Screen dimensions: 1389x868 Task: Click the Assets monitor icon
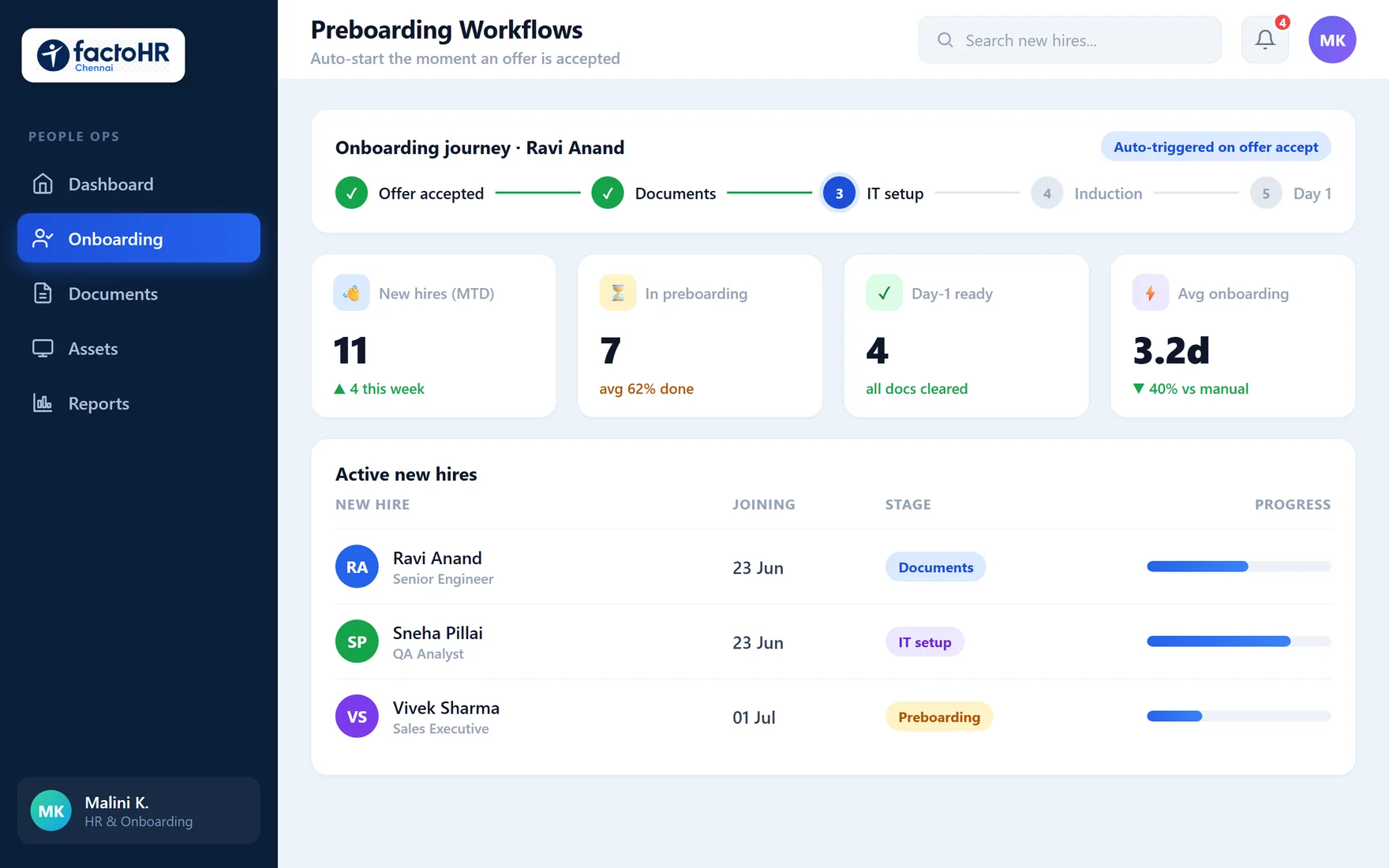pos(43,348)
